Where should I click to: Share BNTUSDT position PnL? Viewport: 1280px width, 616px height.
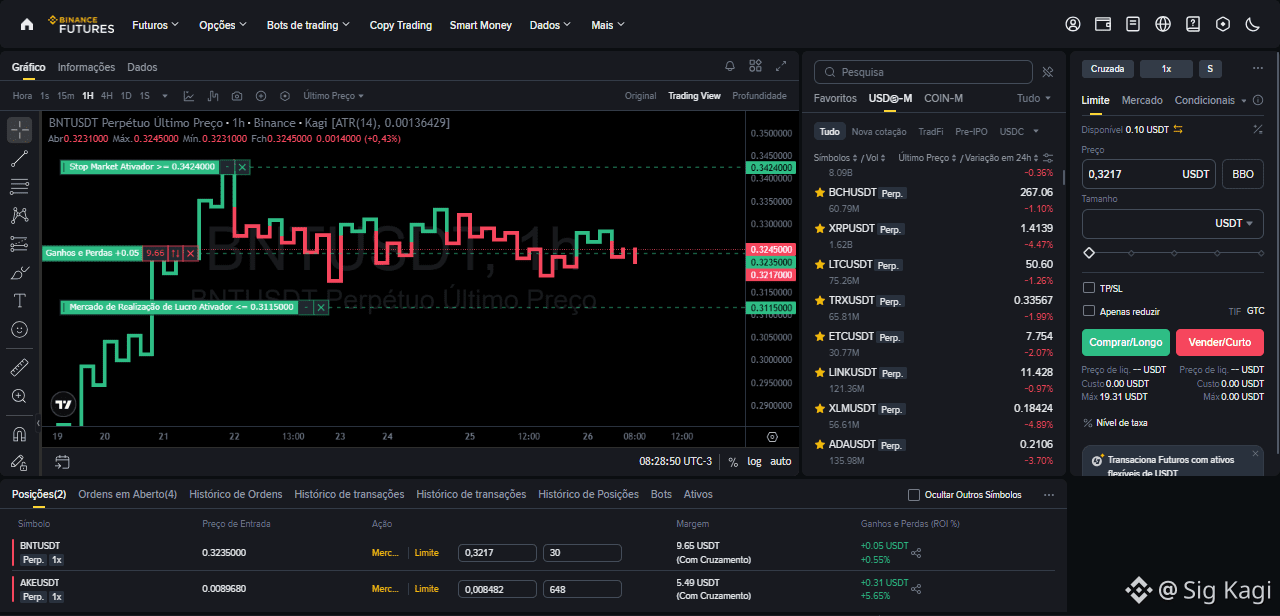pyautogui.click(x=916, y=552)
